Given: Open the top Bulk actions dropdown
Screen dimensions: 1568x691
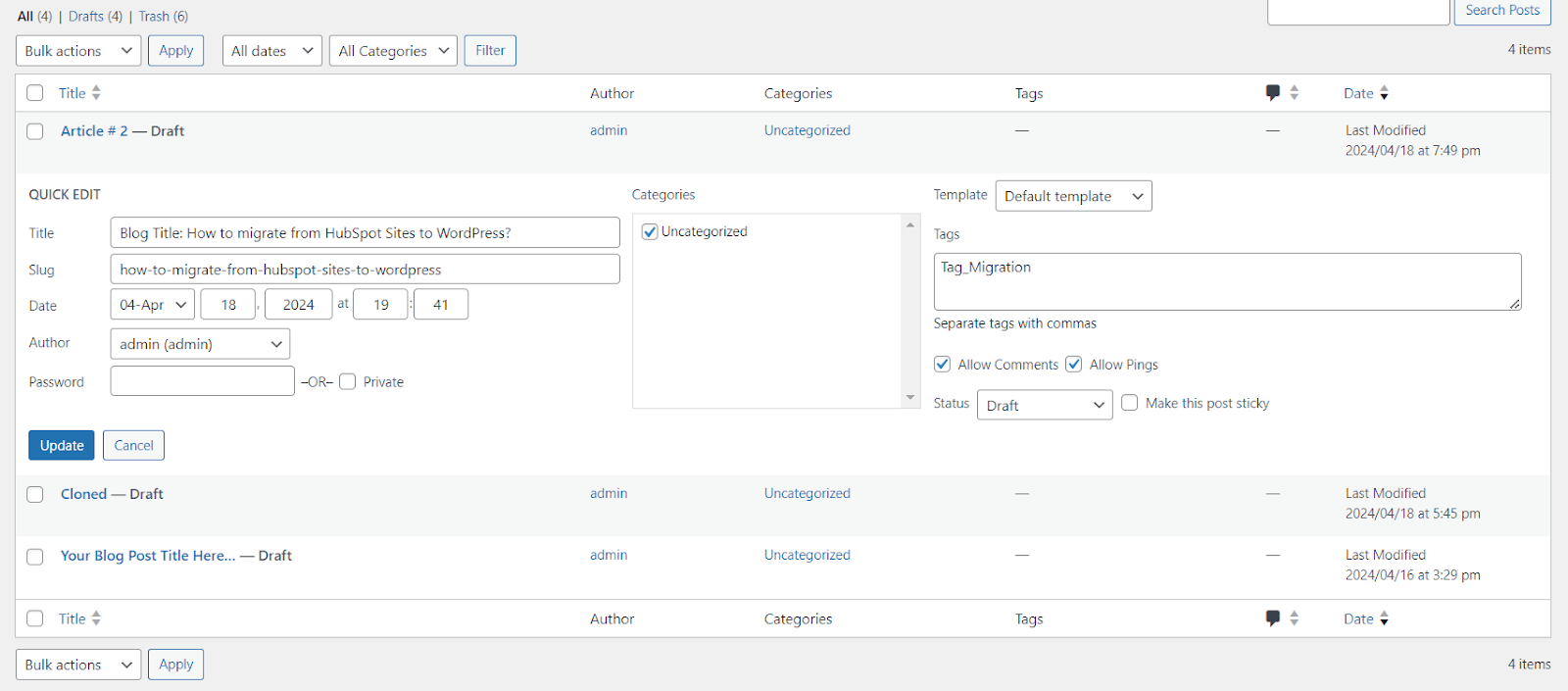Looking at the screenshot, I should pyautogui.click(x=78, y=51).
